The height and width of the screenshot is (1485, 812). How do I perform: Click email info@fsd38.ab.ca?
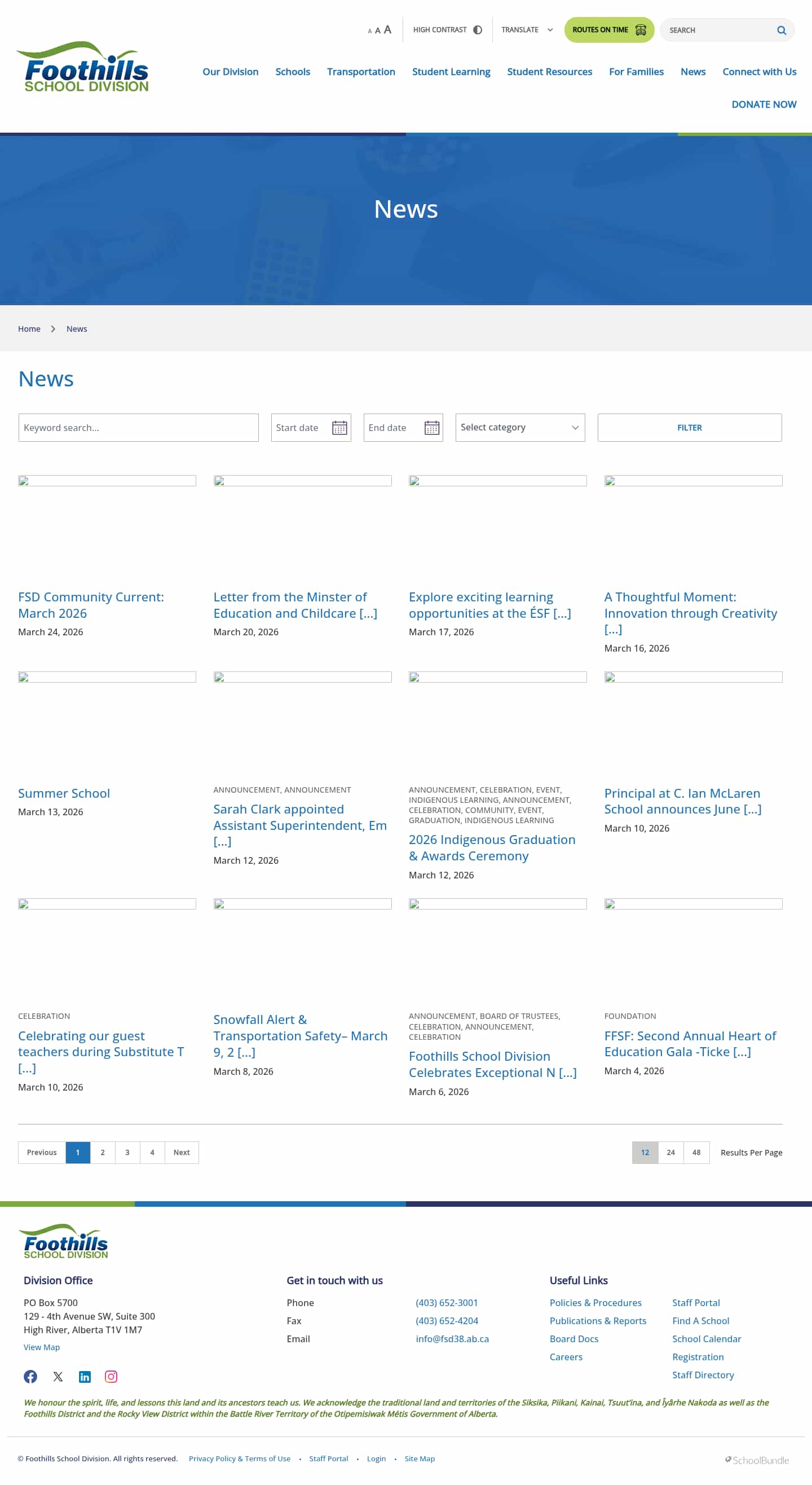pyautogui.click(x=452, y=1338)
